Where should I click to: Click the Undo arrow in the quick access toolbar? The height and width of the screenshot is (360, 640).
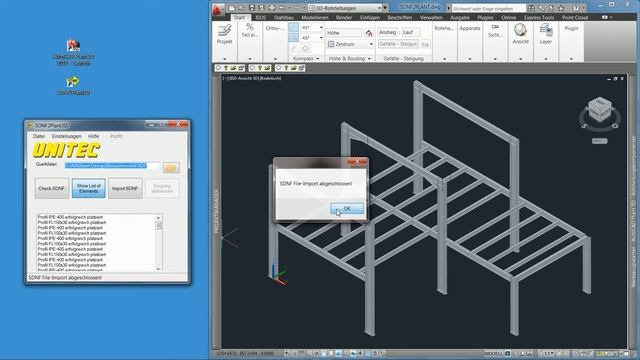[x=282, y=8]
